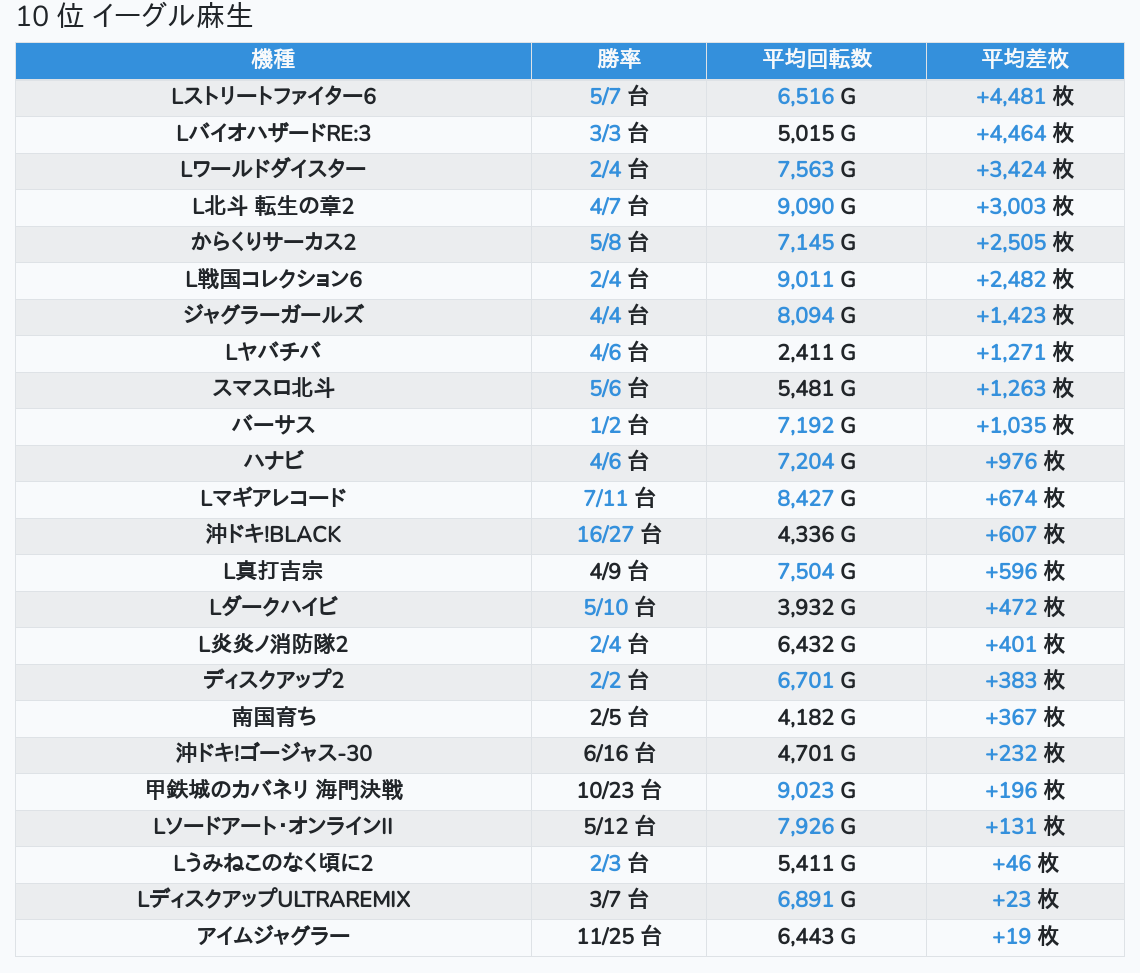Click LディスクアップULTRAREMIX cell
Screen dimensions: 1140x973
pos(273,900)
